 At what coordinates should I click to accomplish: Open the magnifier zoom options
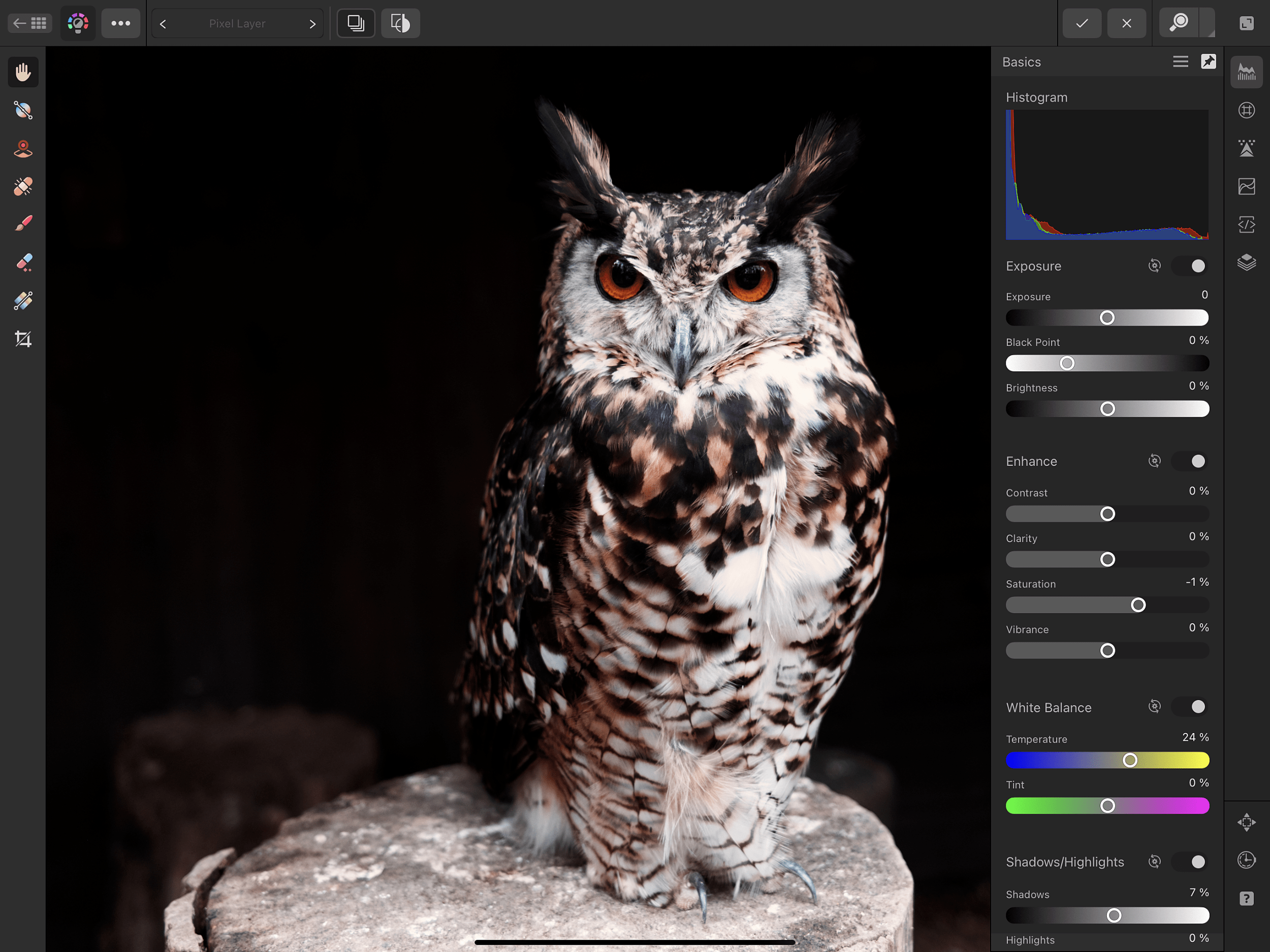click(x=1179, y=23)
